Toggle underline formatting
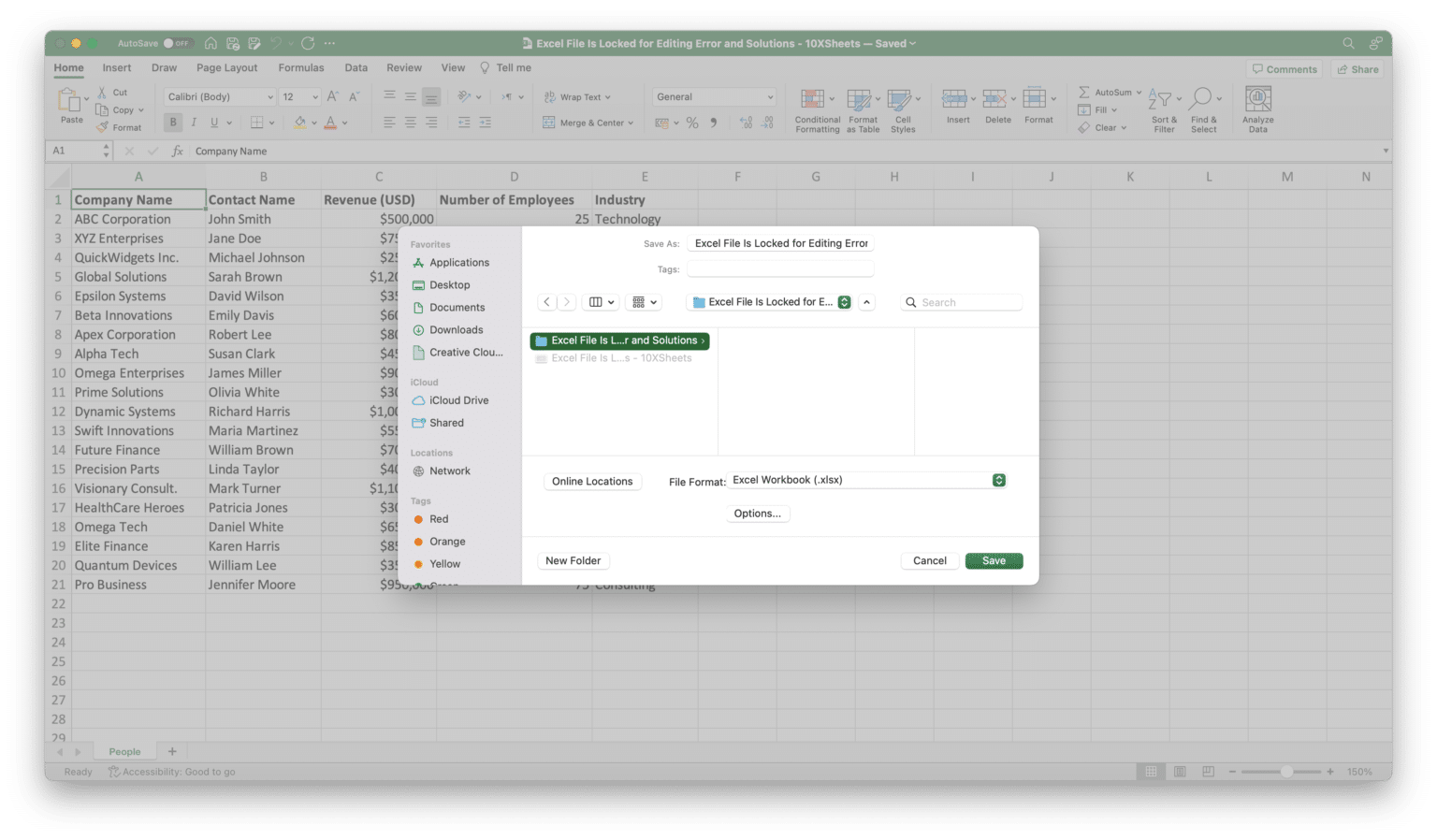 214,122
